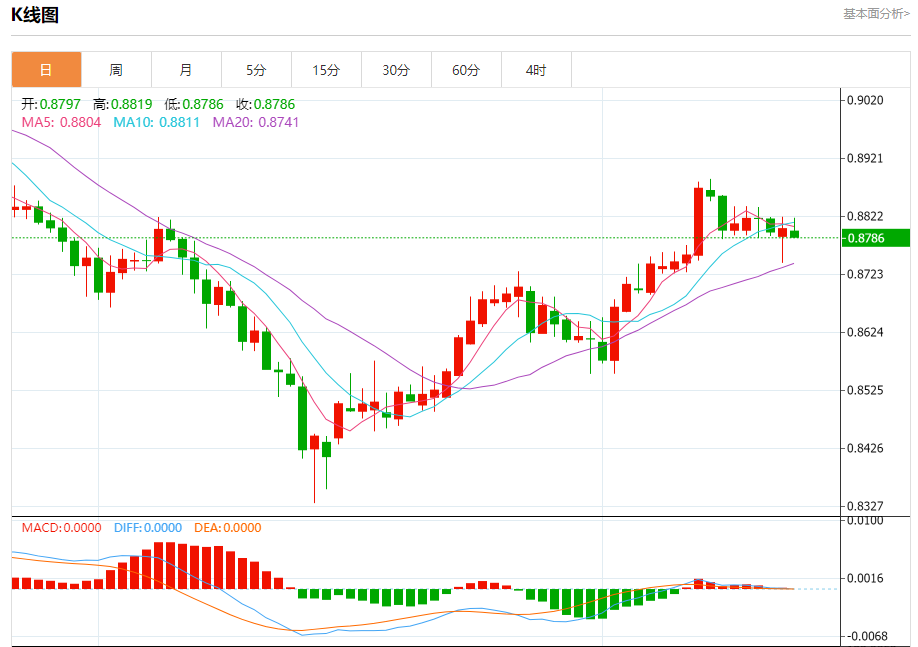Switch to the 周 weekly tab
918x647 pixels.
(116, 70)
